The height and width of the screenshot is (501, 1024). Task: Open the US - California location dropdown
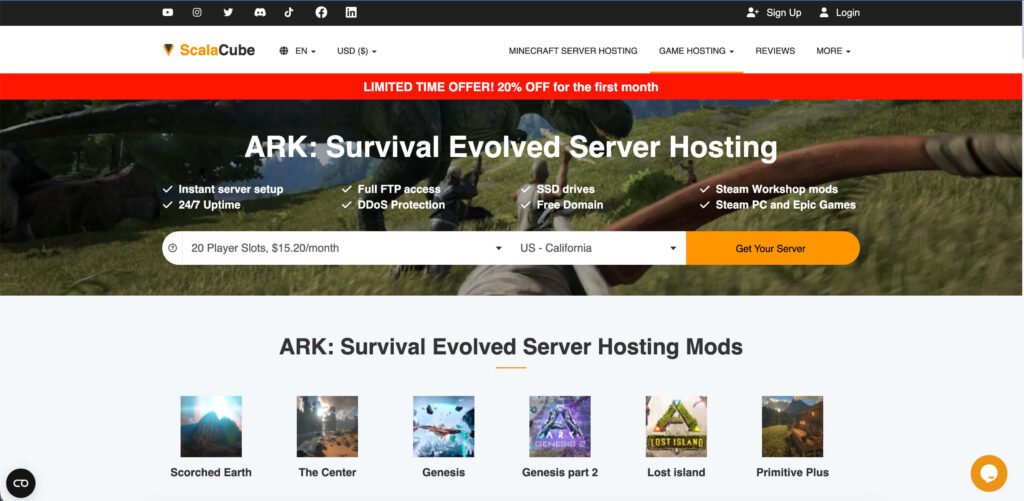coord(598,248)
